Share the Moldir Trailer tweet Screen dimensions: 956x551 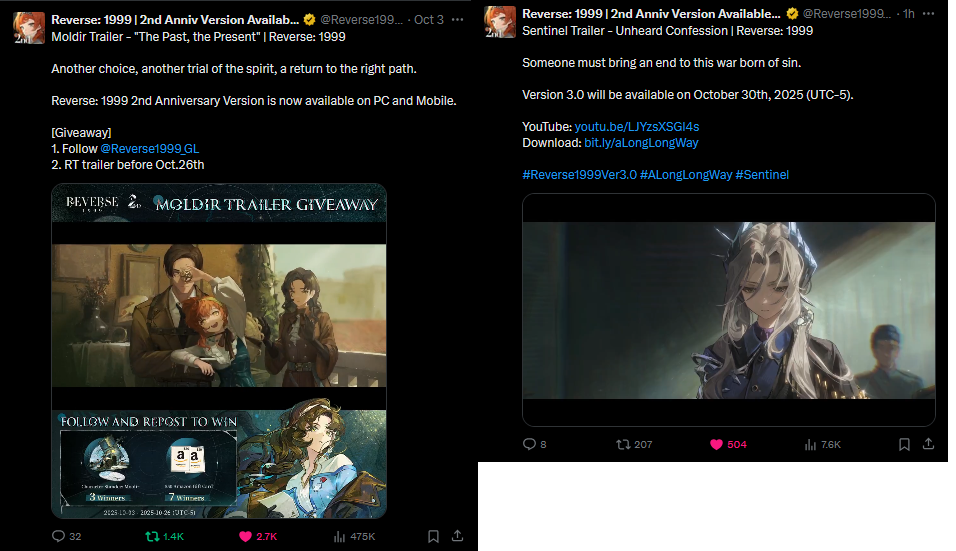[x=457, y=536]
